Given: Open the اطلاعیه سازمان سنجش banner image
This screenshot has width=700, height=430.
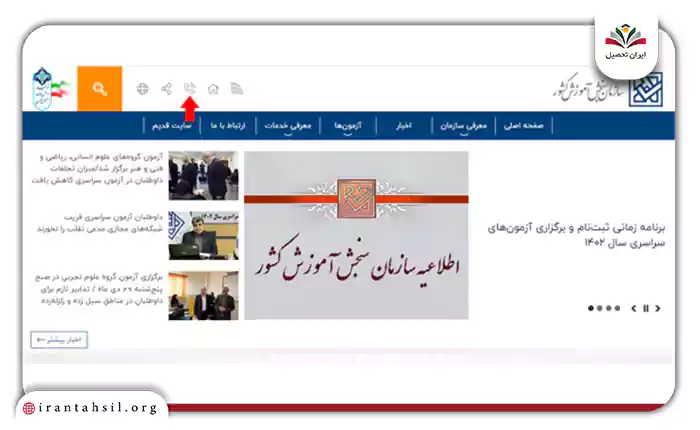Looking at the screenshot, I should (x=356, y=235).
